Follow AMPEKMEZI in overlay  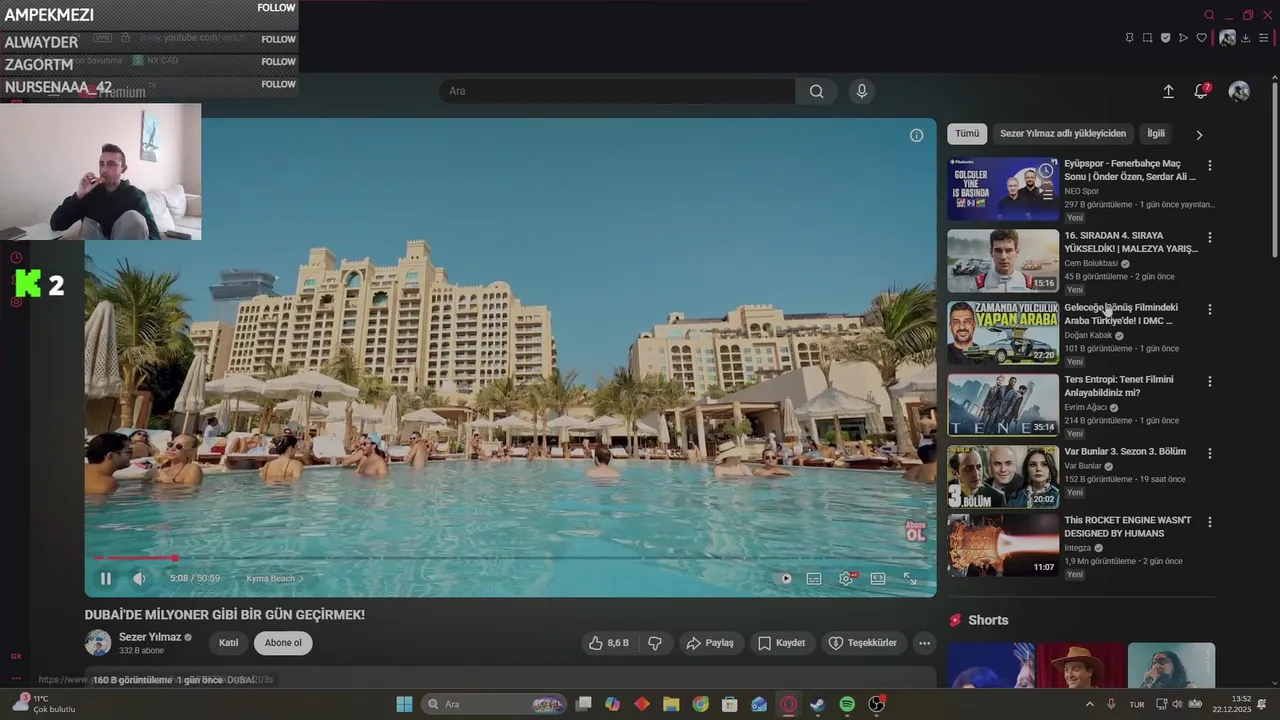(x=276, y=8)
